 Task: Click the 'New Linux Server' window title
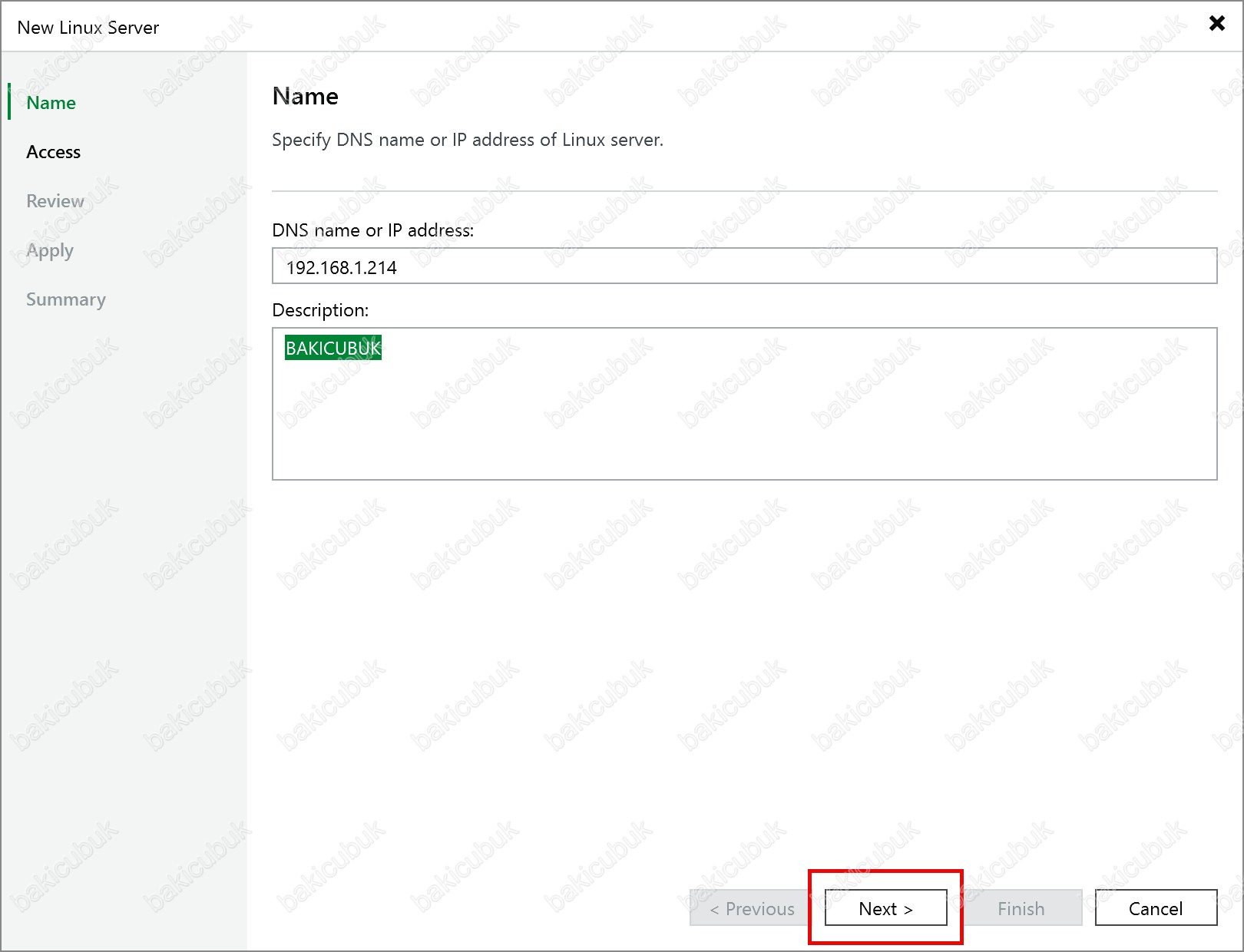88,28
